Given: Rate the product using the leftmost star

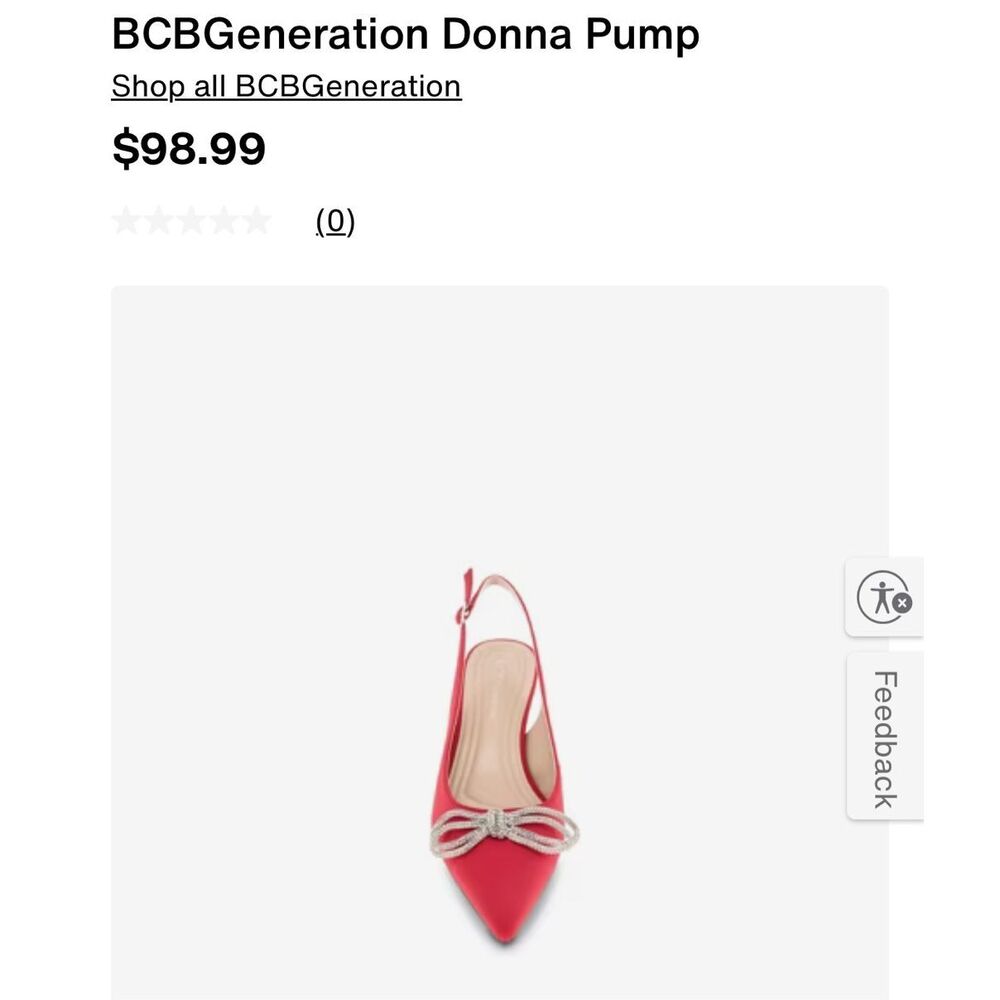Looking at the screenshot, I should tap(125, 222).
